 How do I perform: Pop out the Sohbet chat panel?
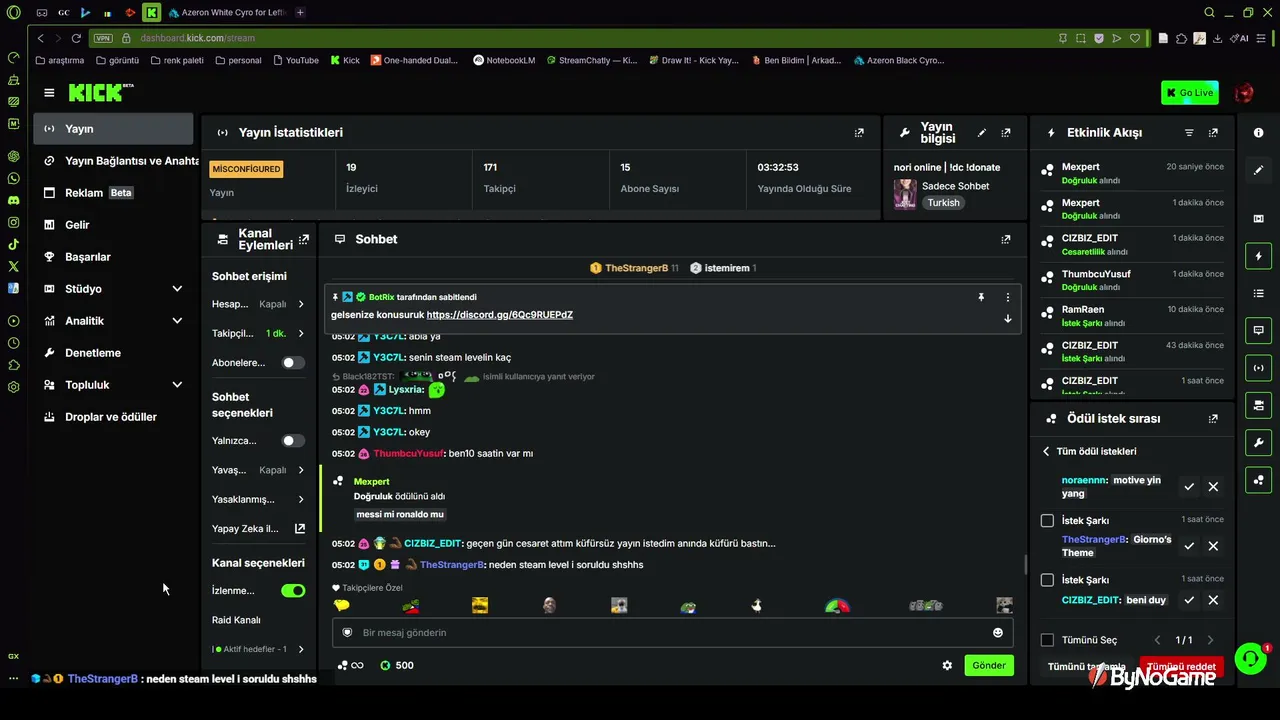(1006, 239)
